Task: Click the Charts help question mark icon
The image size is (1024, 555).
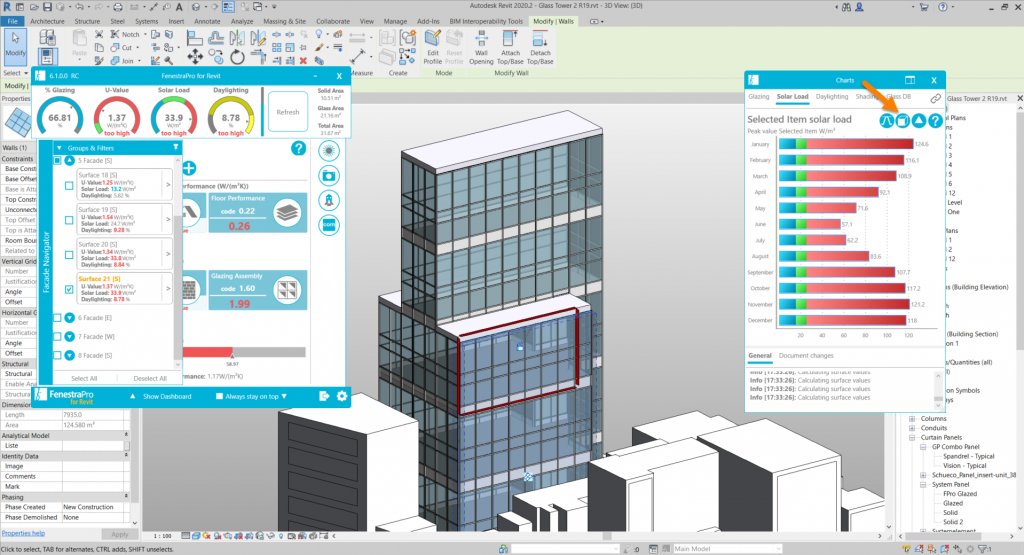Action: click(935, 120)
